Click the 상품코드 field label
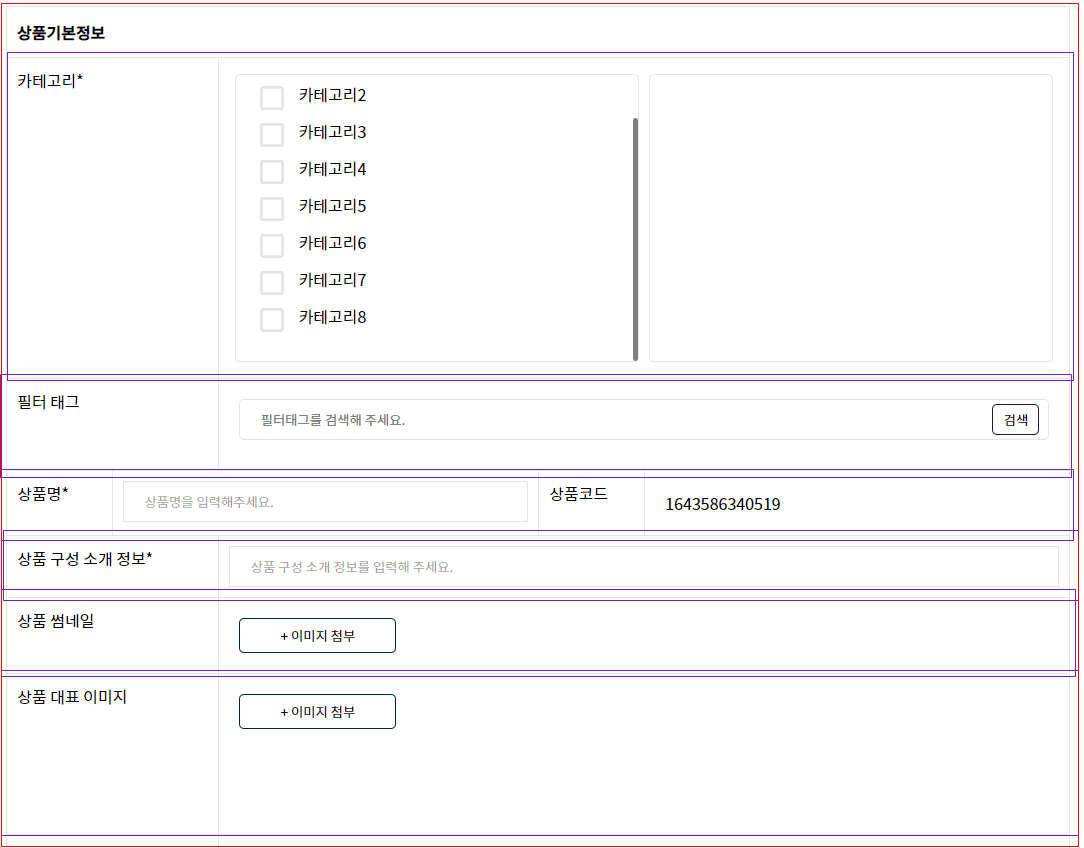 [x=578, y=493]
